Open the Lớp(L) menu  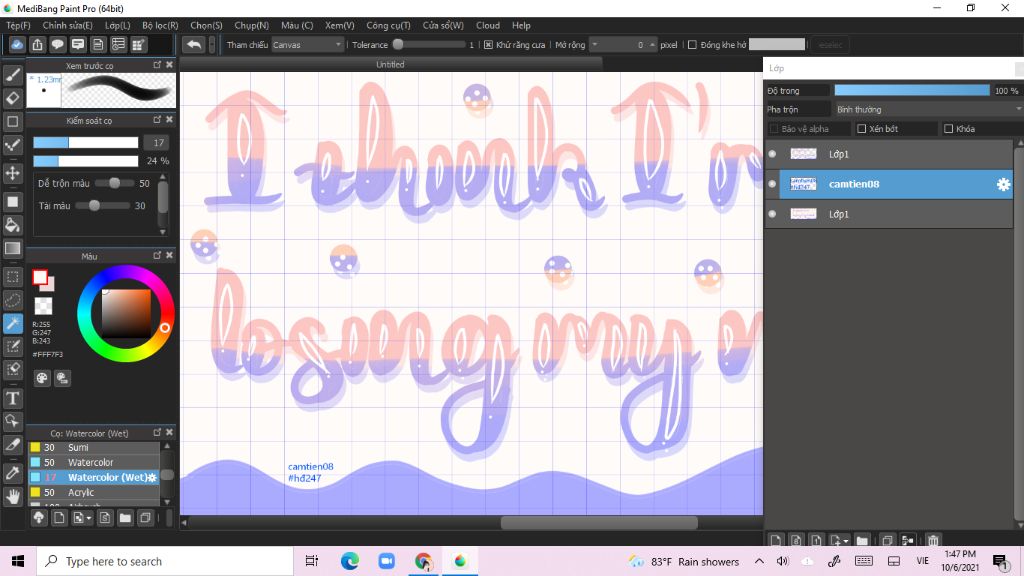(118, 25)
